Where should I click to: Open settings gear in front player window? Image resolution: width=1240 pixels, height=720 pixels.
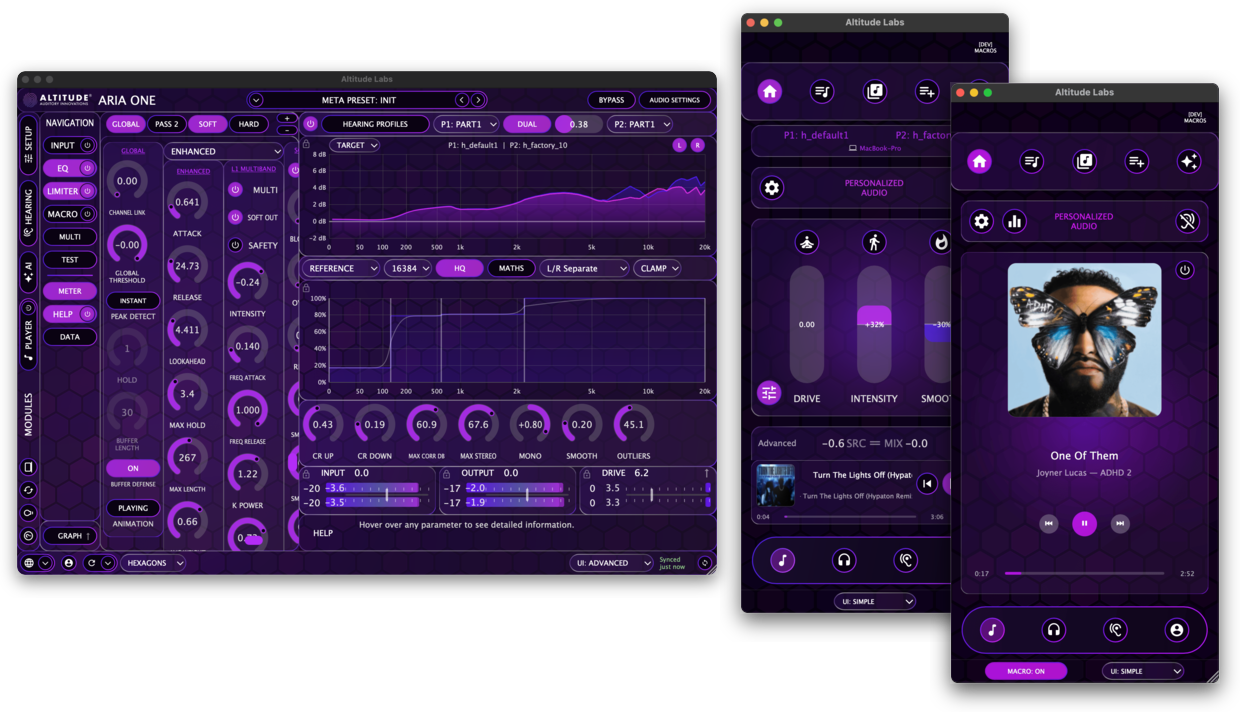click(982, 221)
